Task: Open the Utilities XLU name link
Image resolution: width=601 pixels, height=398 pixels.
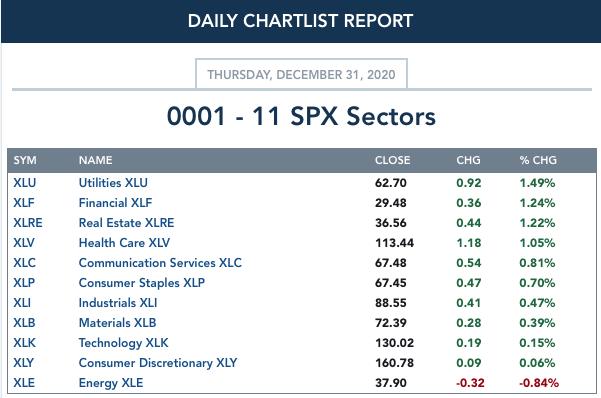Action: click(x=113, y=183)
